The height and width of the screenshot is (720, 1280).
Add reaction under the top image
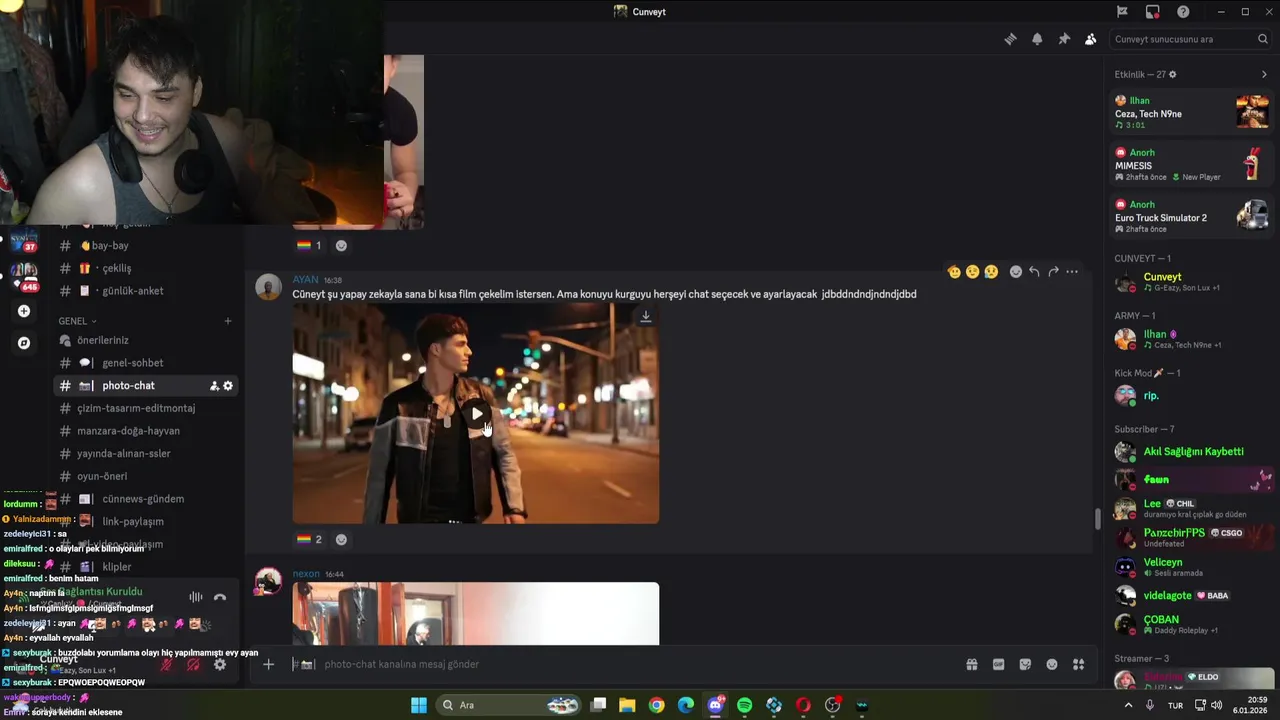[341, 245]
